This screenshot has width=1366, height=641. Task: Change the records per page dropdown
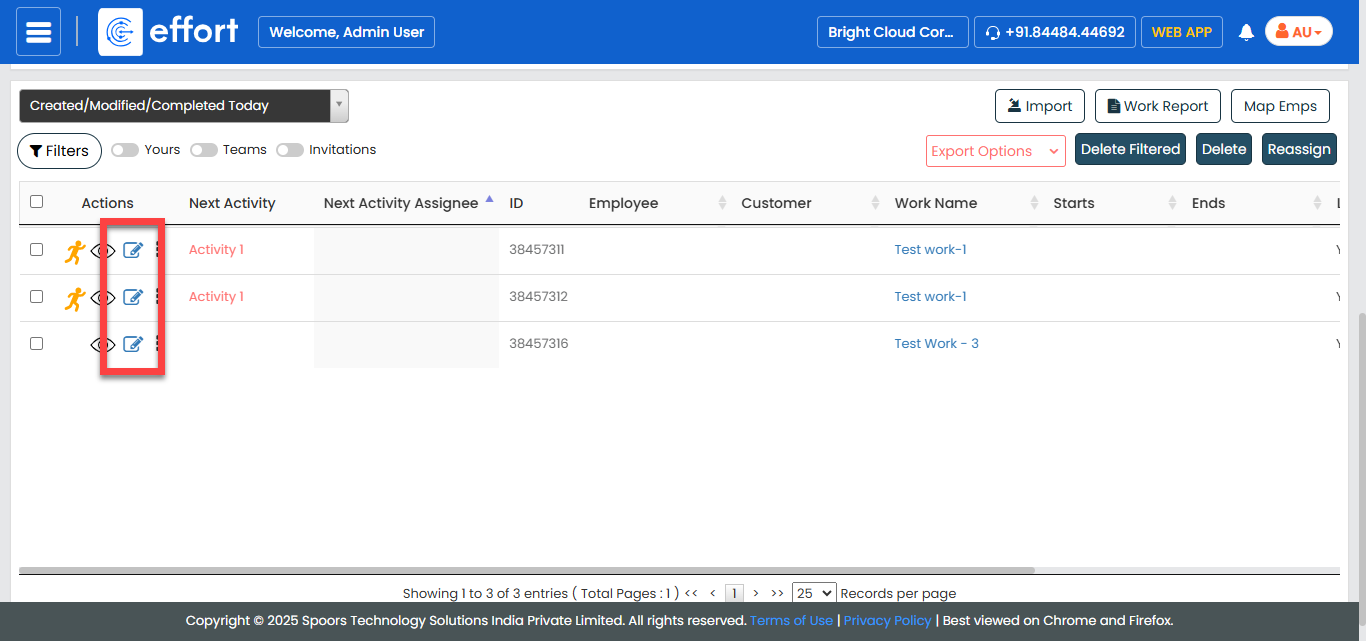813,593
